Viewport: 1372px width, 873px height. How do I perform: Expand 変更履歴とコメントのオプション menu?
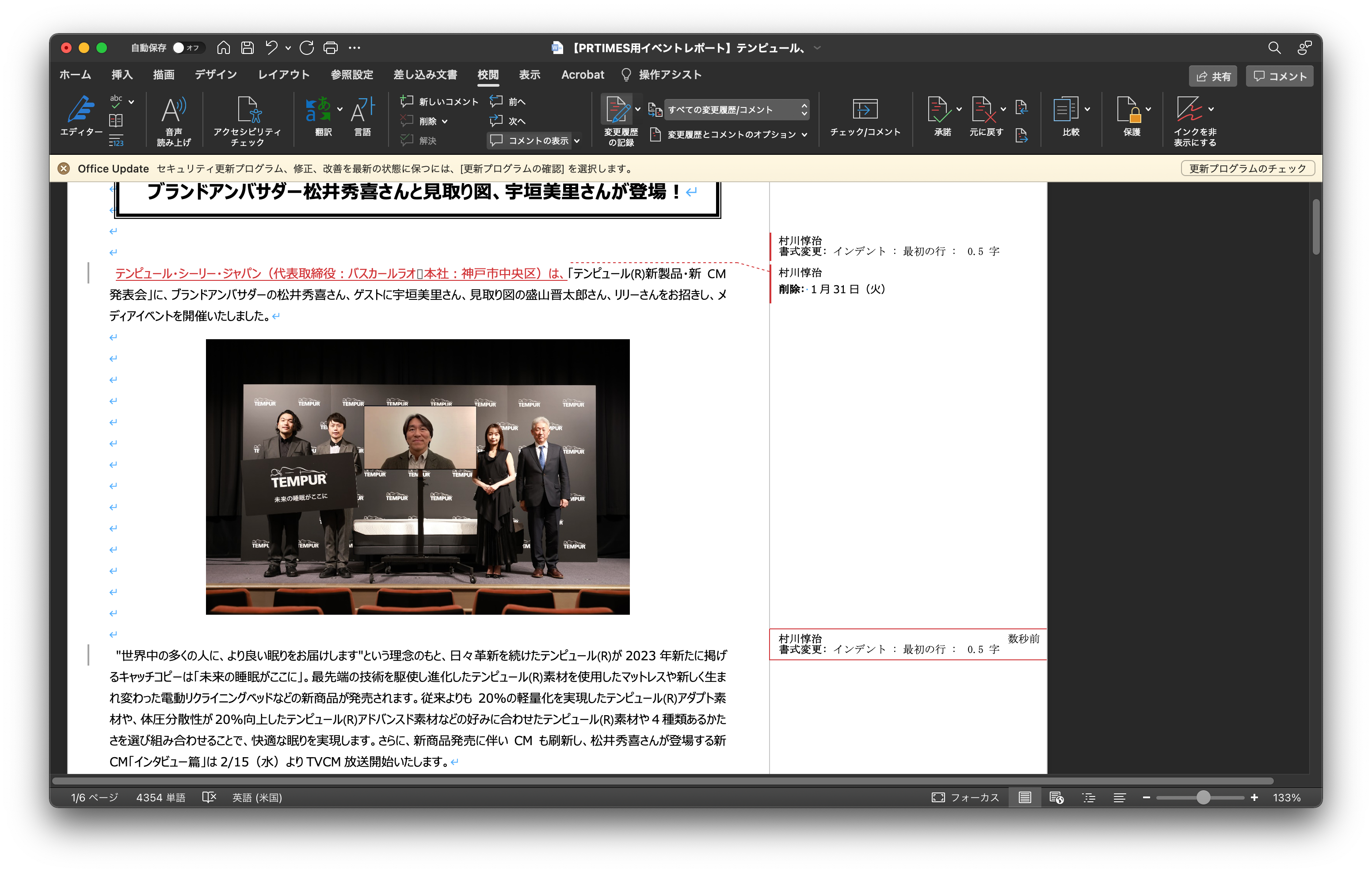(x=731, y=134)
